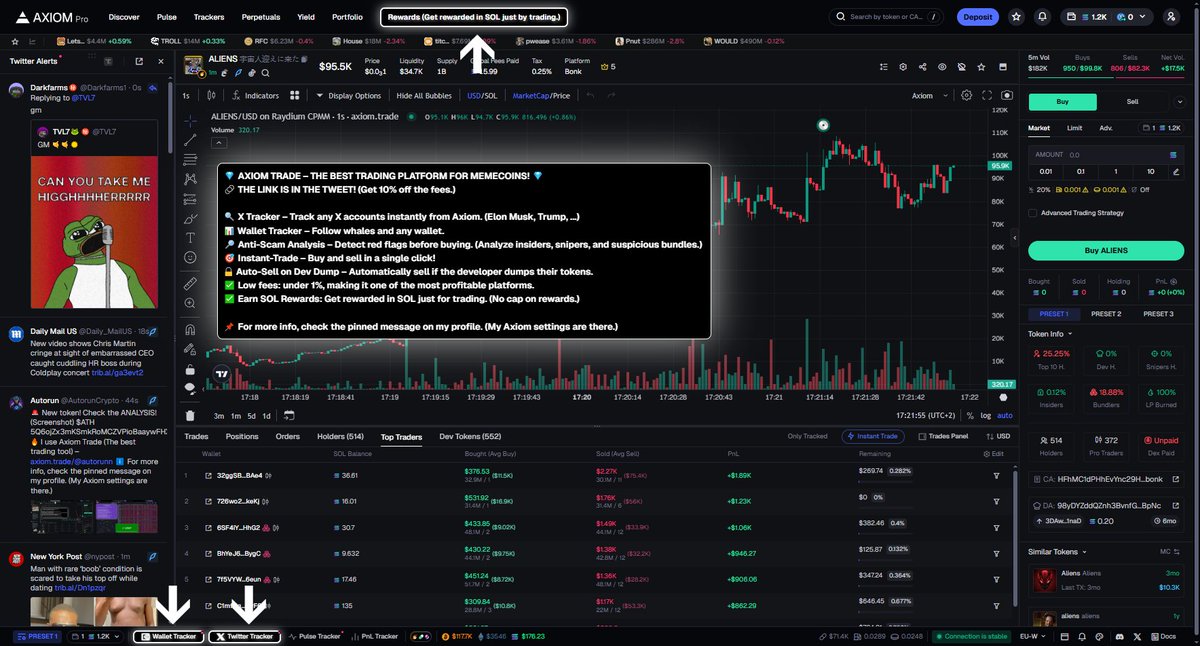Select the ruler measure tool
The image size is (1200, 646).
[190, 284]
